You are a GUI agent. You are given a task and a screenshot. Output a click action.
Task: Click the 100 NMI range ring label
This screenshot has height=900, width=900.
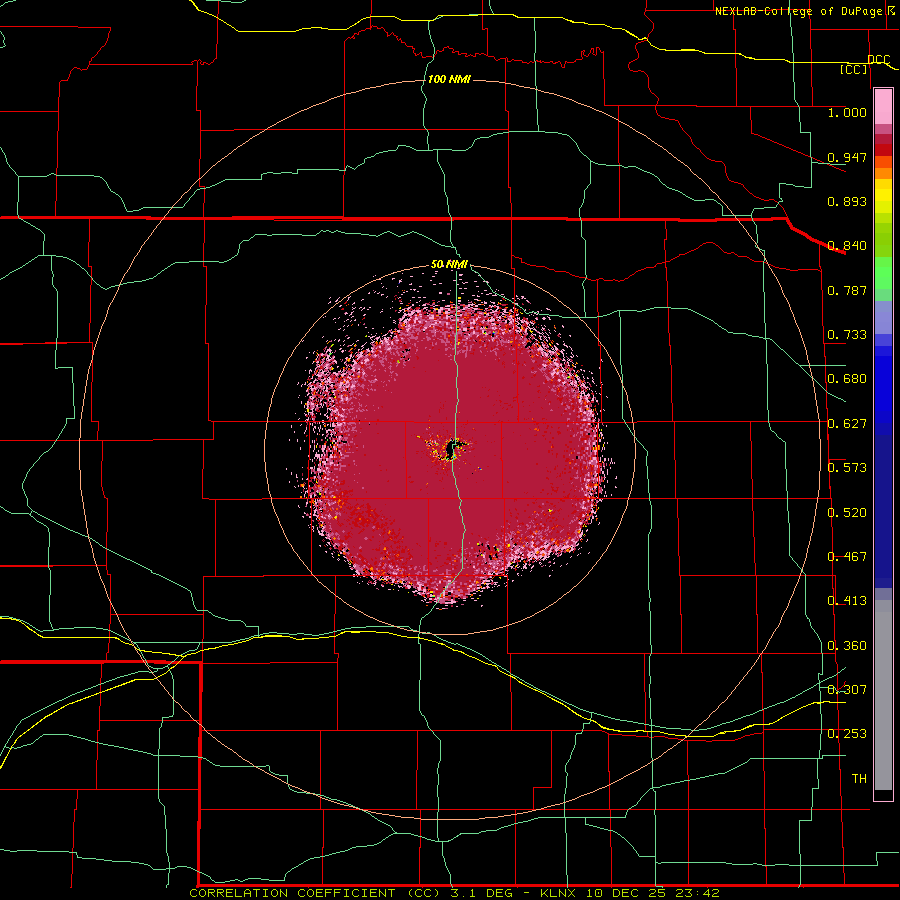(449, 79)
